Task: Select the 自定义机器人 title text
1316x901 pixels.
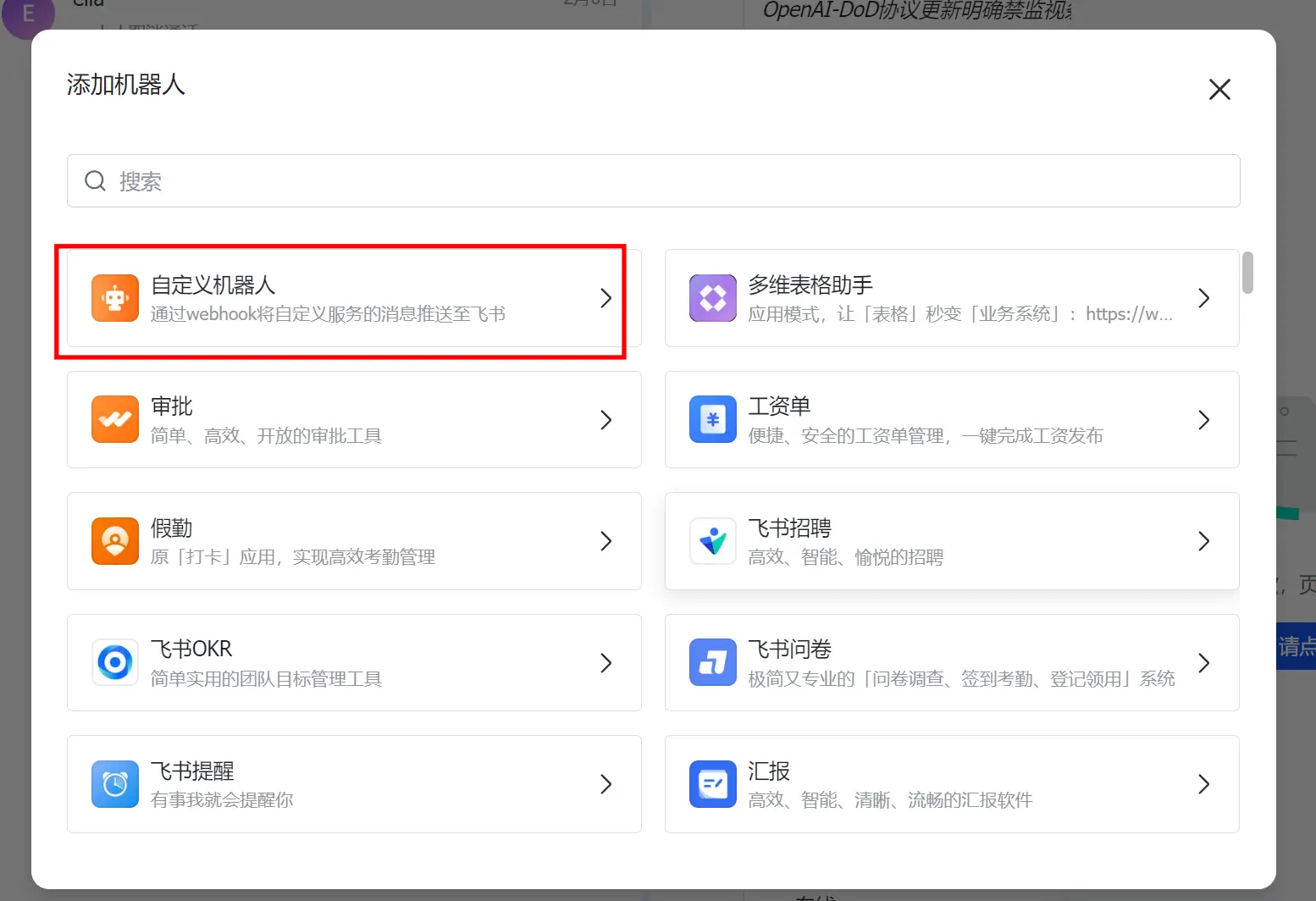Action: pos(213,285)
